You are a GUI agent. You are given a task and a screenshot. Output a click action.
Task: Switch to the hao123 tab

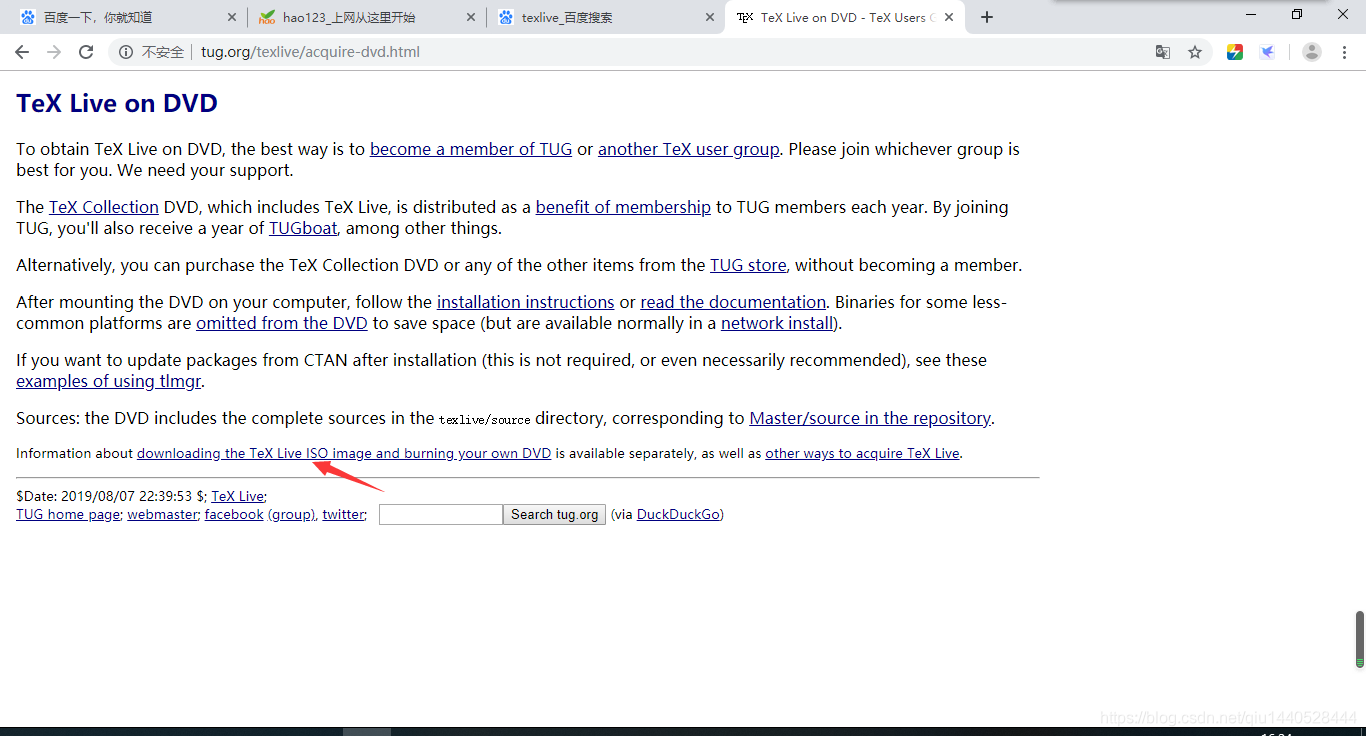(366, 17)
